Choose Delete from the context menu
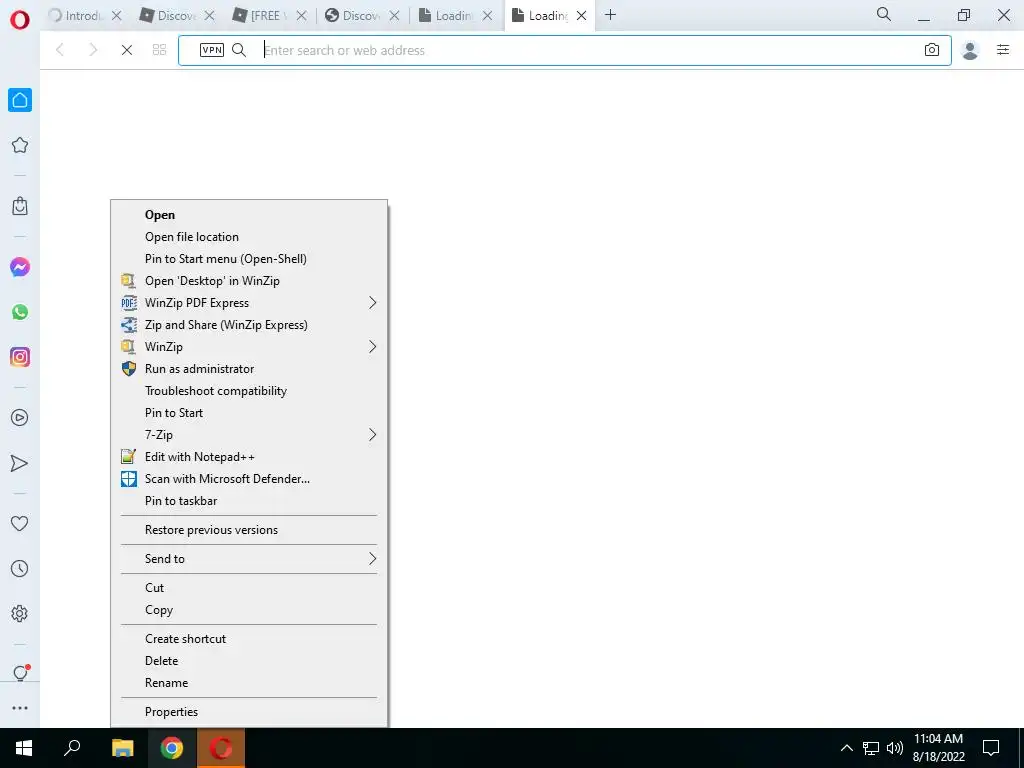1024x768 pixels. (x=249, y=661)
